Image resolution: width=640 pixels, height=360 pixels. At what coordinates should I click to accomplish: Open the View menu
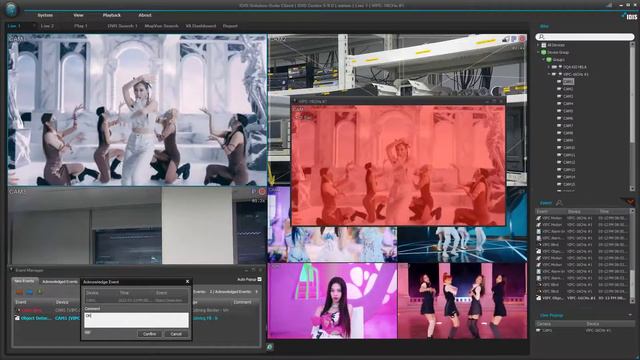pyautogui.click(x=78, y=15)
